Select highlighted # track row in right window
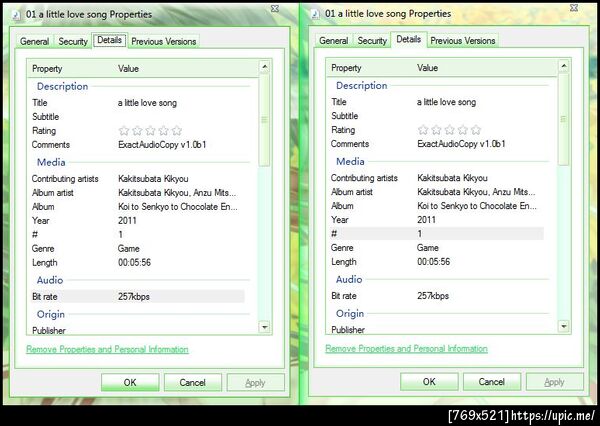The width and height of the screenshot is (600, 426). coord(437,234)
